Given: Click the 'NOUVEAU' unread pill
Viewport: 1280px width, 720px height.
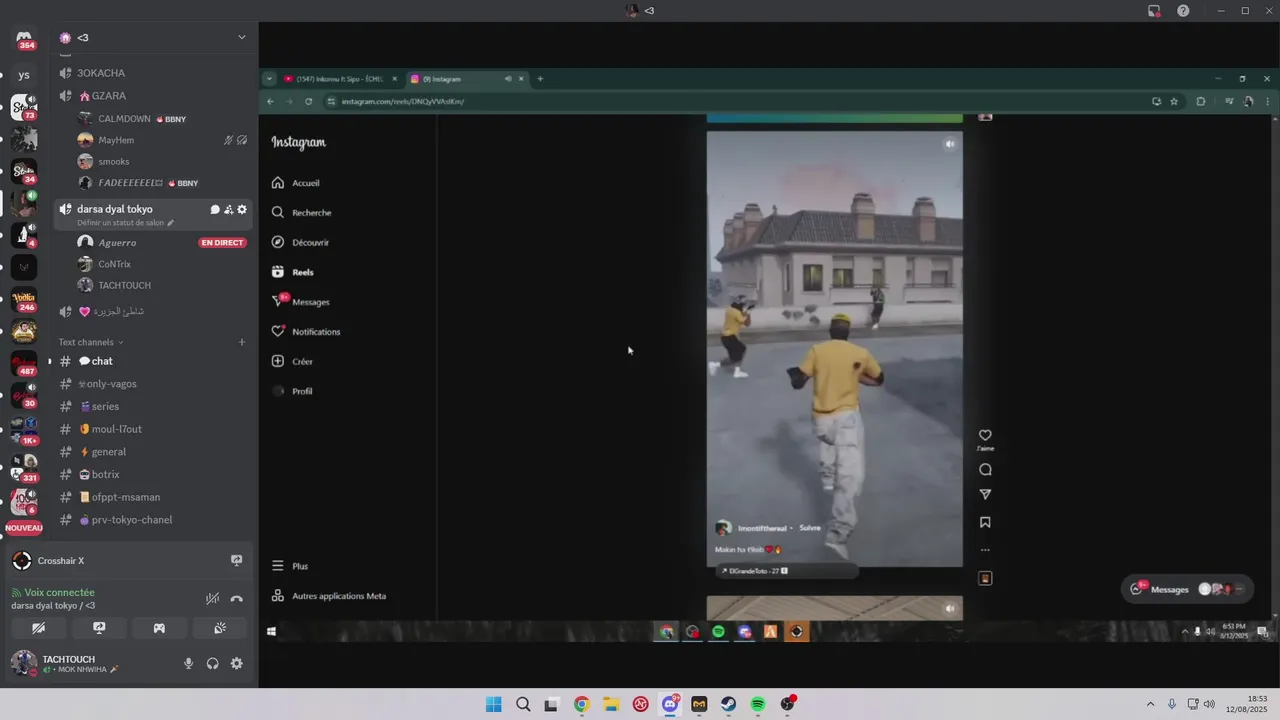Looking at the screenshot, I should (24, 528).
